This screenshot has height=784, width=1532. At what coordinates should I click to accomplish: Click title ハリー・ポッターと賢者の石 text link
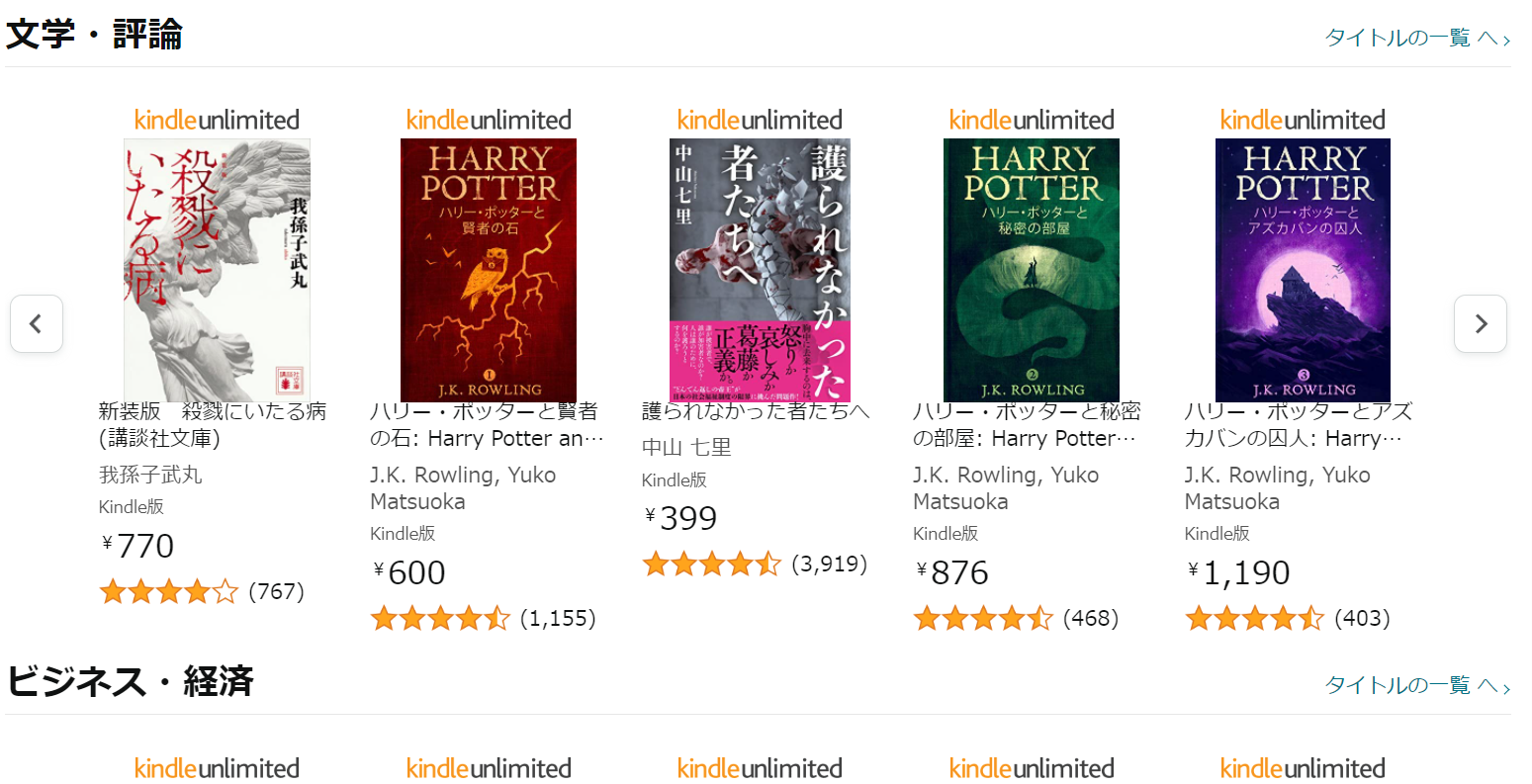pyautogui.click(x=486, y=425)
